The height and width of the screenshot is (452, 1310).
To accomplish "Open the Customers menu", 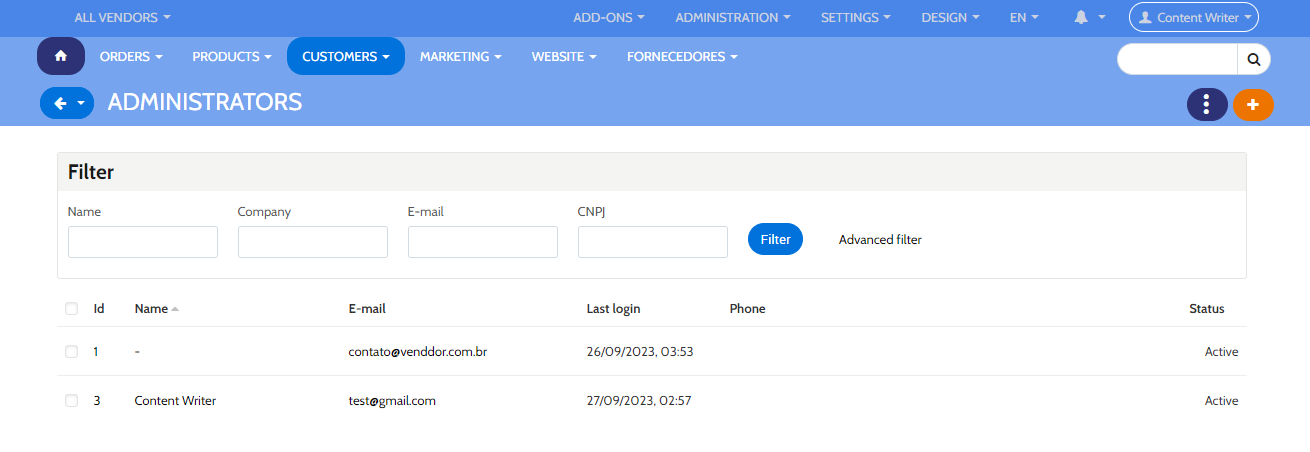I will [345, 57].
